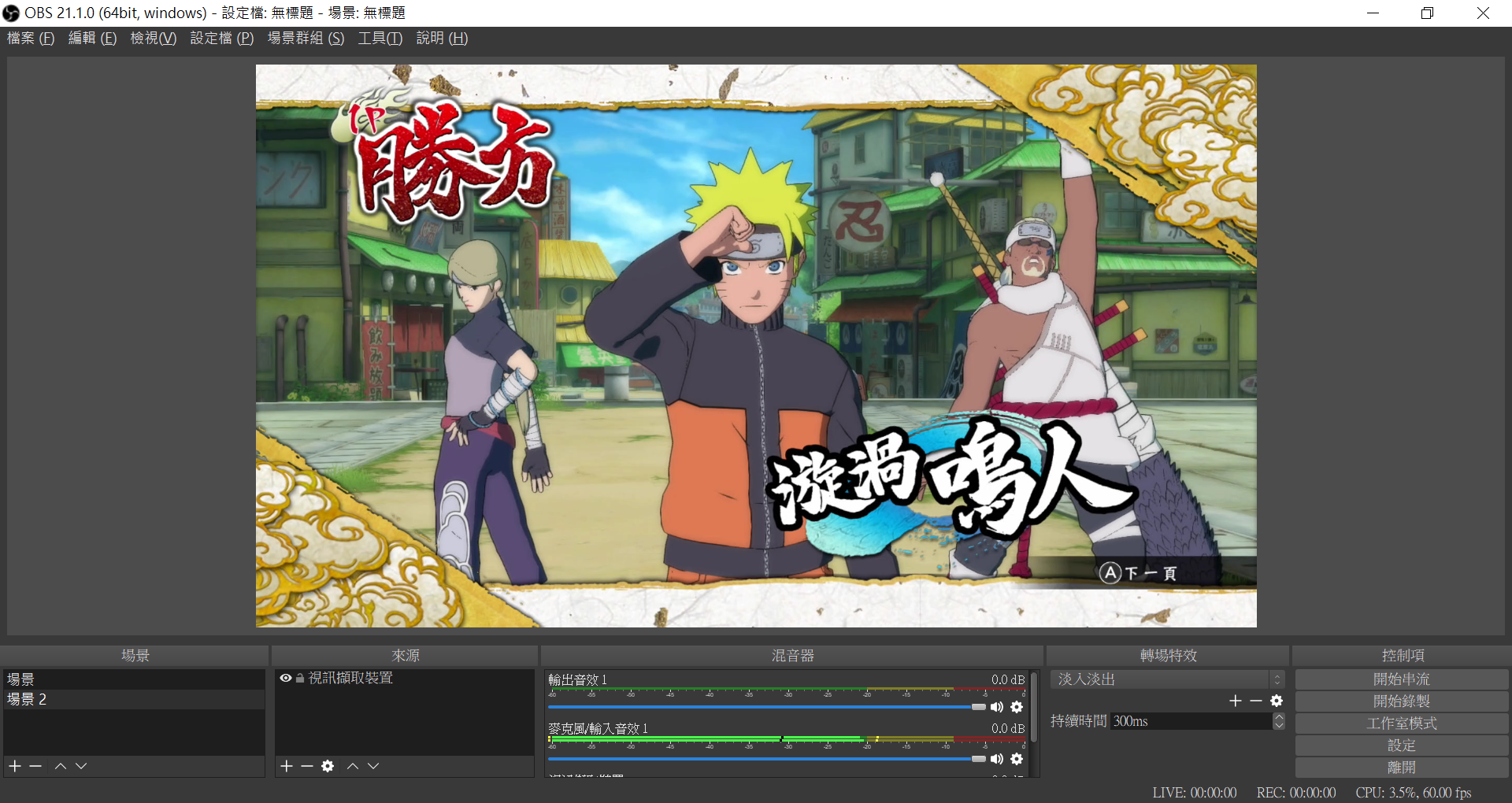Open the 淡入淡出 transition dropdown

pos(1167,679)
